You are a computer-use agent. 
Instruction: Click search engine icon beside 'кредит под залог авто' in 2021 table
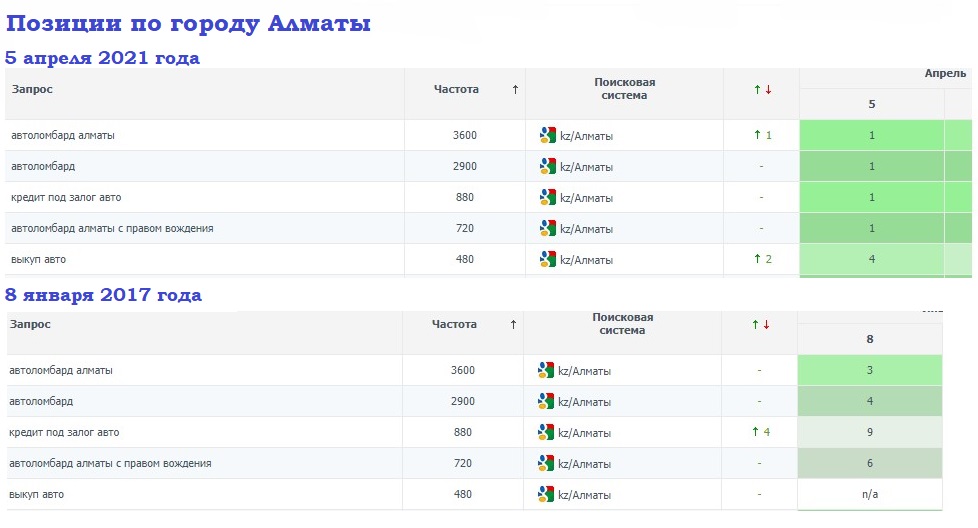547,197
